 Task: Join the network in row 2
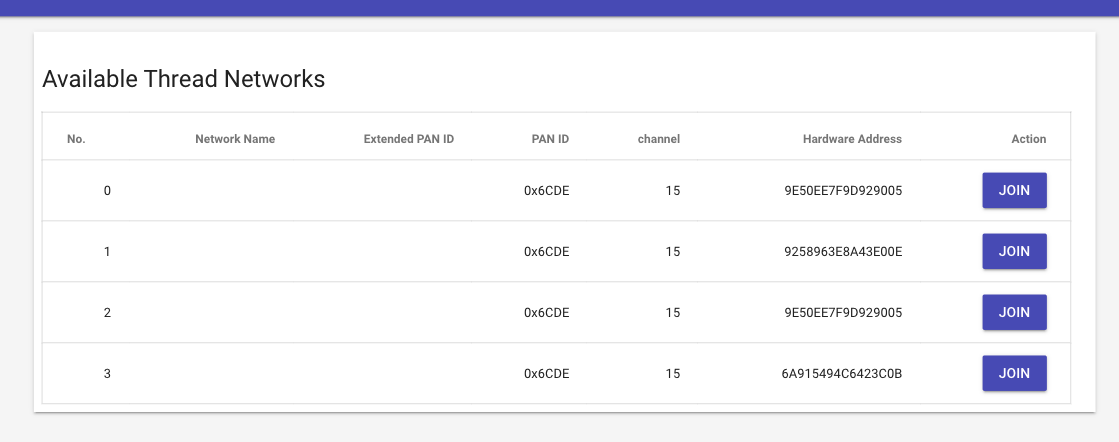1014,313
